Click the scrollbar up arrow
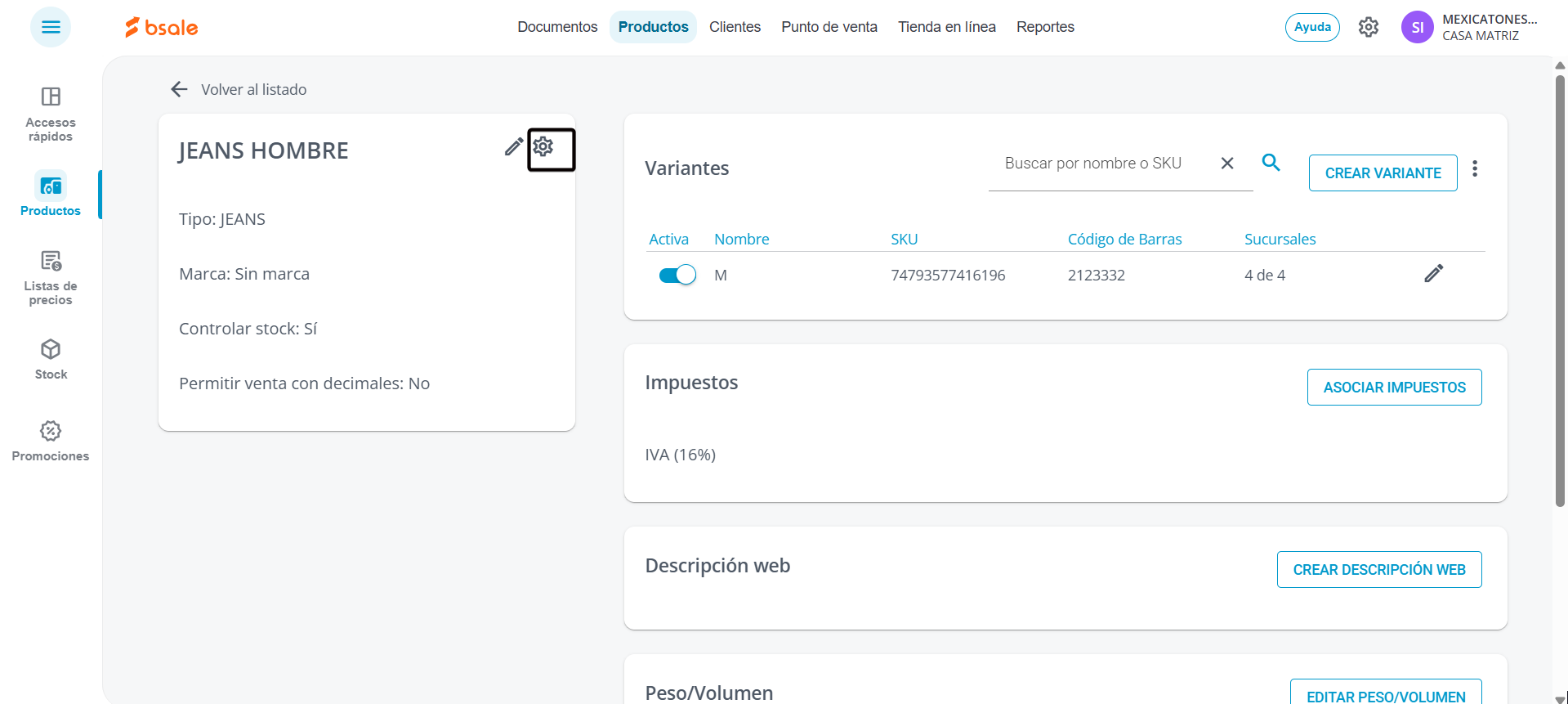Viewport: 1568px width, 704px height. click(x=1560, y=65)
